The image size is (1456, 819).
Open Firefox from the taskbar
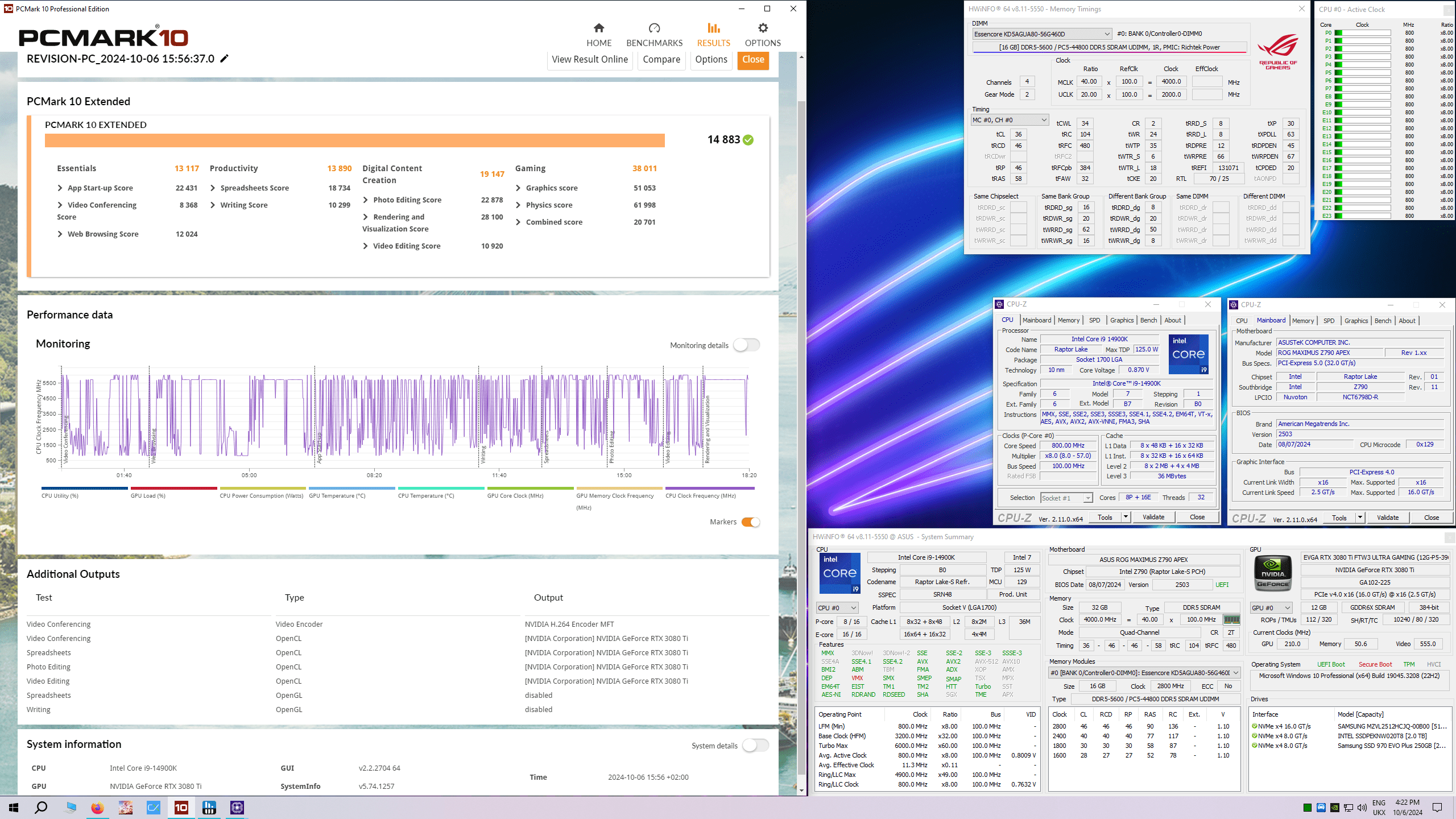click(x=98, y=808)
